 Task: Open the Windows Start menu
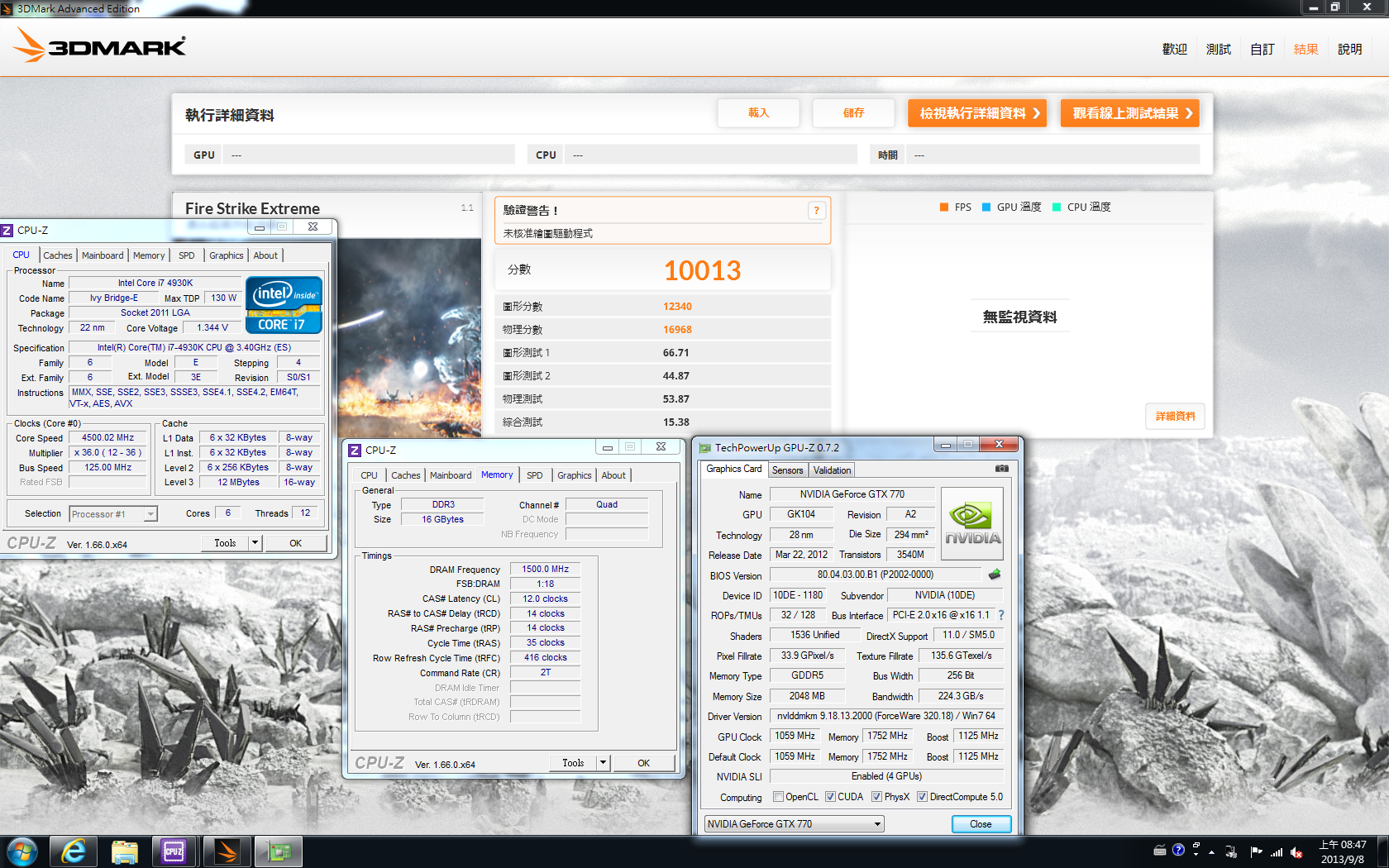coord(22,851)
